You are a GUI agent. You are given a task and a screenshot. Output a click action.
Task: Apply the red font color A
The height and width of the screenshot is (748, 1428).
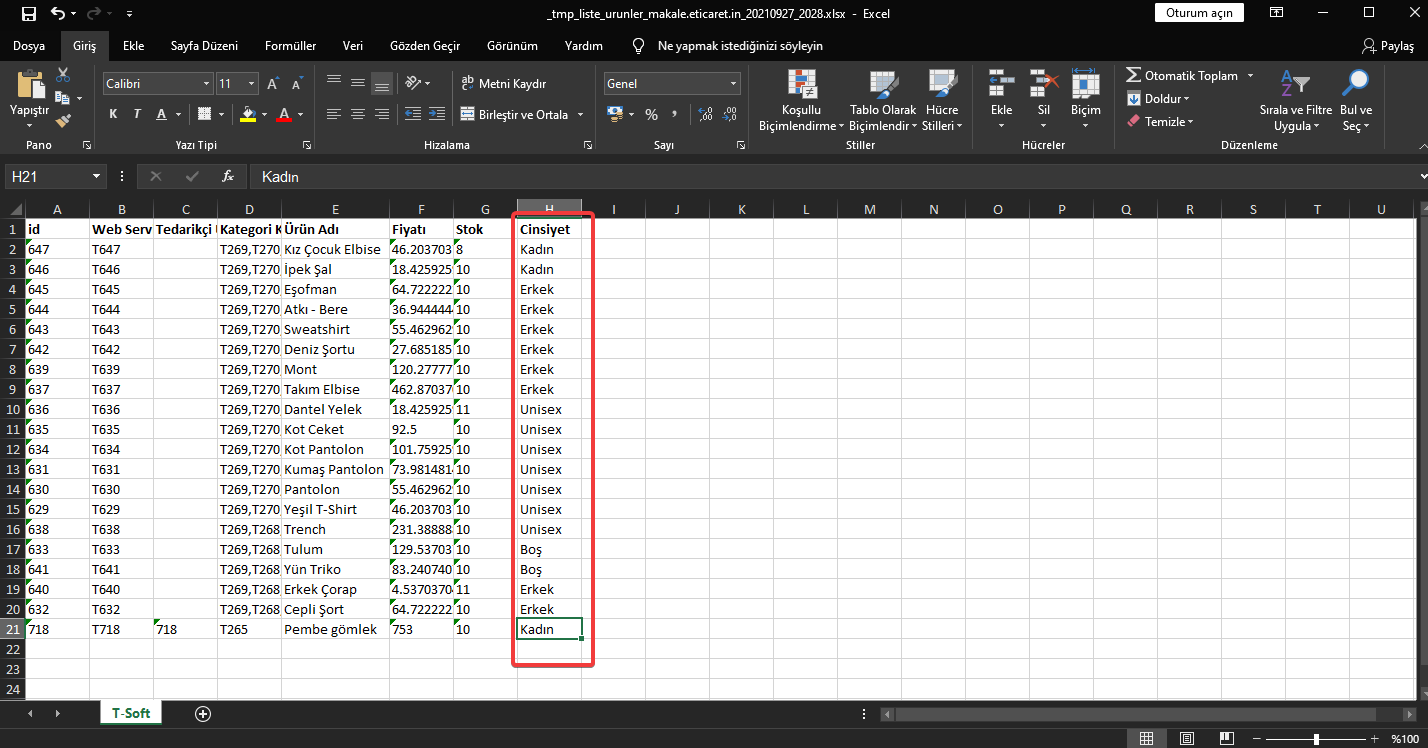(285, 114)
